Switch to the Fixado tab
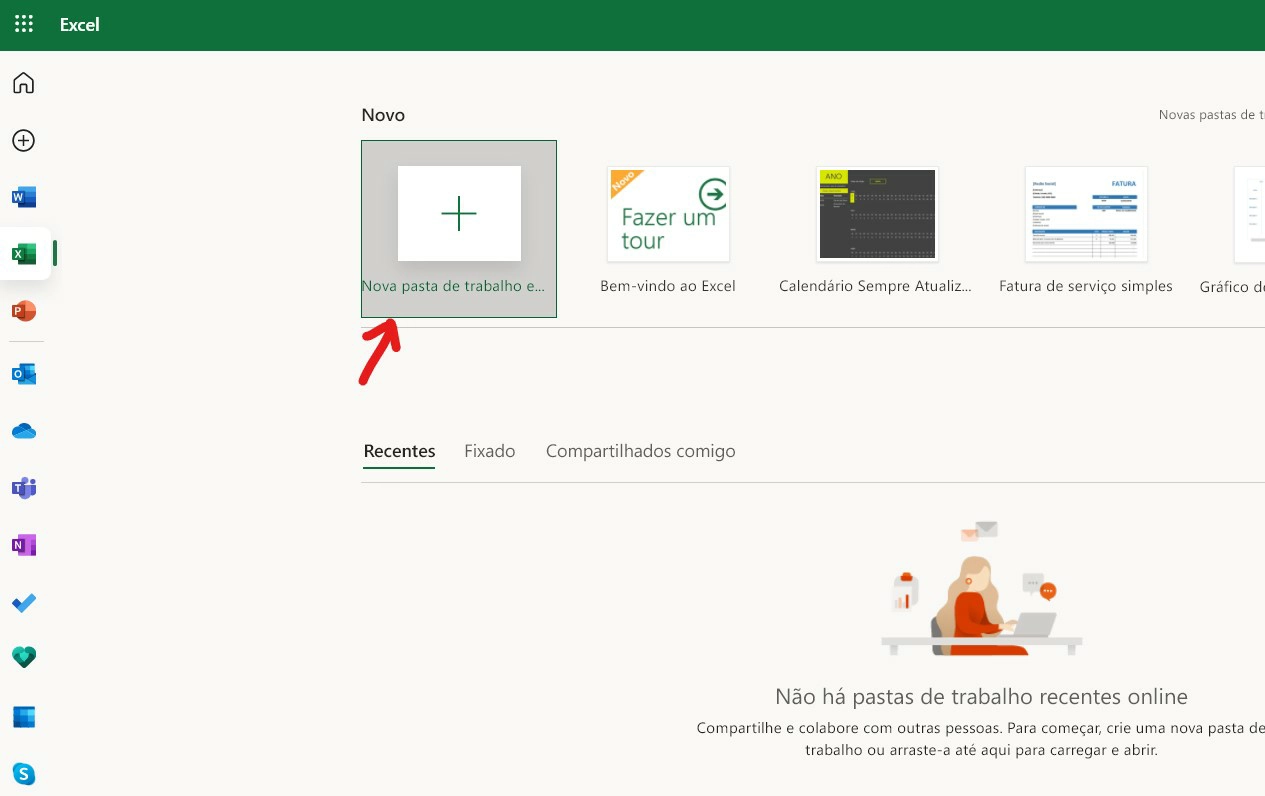Screen dimensions: 1265x796 coord(490,451)
